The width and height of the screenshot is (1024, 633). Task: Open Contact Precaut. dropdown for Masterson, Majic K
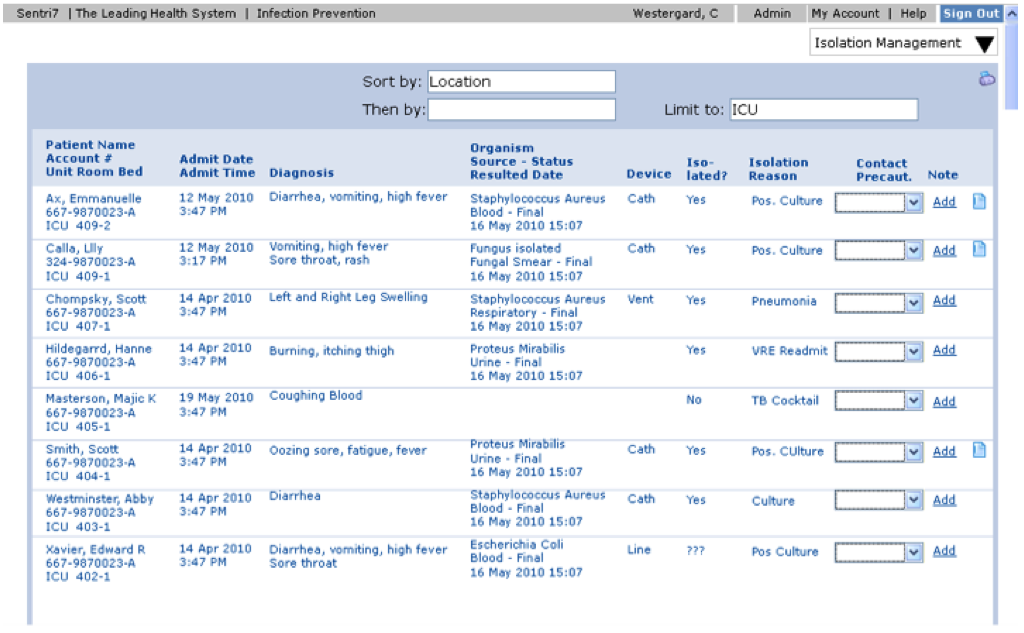(878, 400)
